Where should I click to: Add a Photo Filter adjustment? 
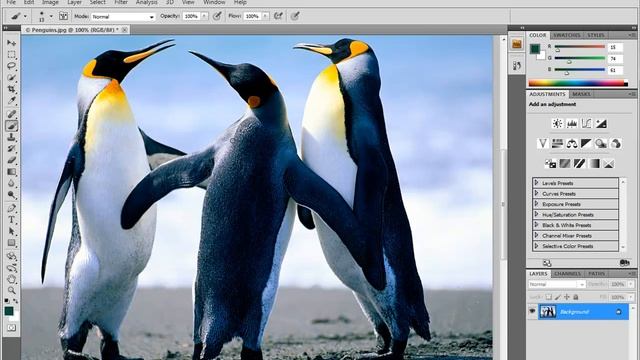(601, 143)
